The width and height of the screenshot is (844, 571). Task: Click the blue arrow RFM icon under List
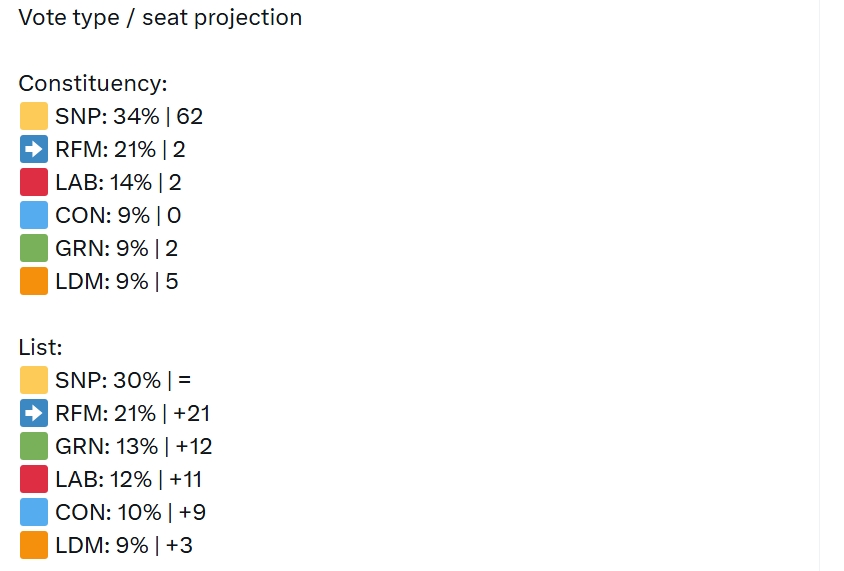pos(34,413)
